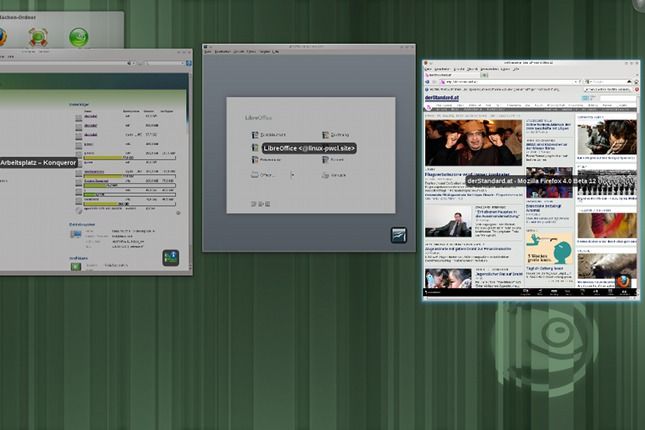Click the Konqueror application badge icon
Screen dimensions: 645x430
point(170,258)
